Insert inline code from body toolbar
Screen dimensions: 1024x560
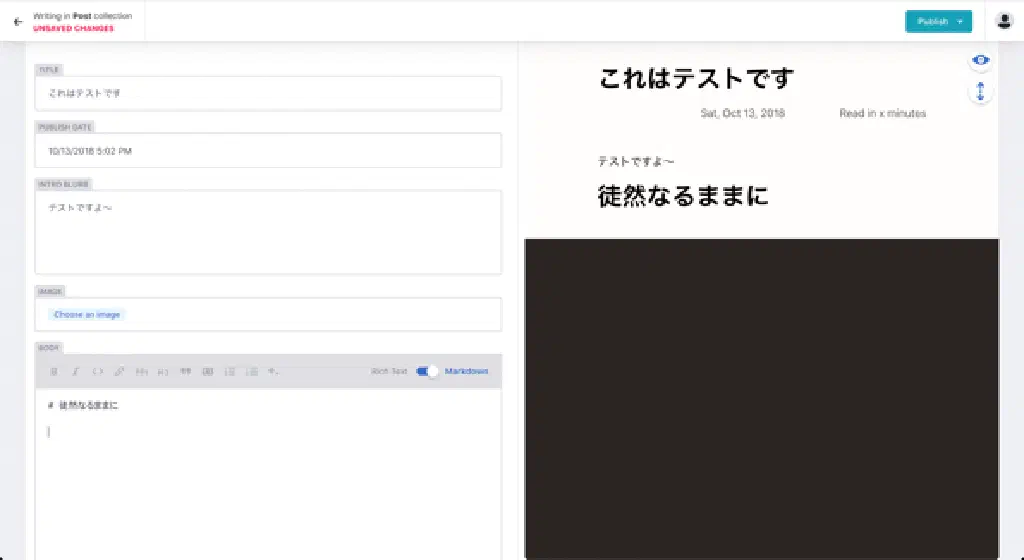[x=97, y=372]
